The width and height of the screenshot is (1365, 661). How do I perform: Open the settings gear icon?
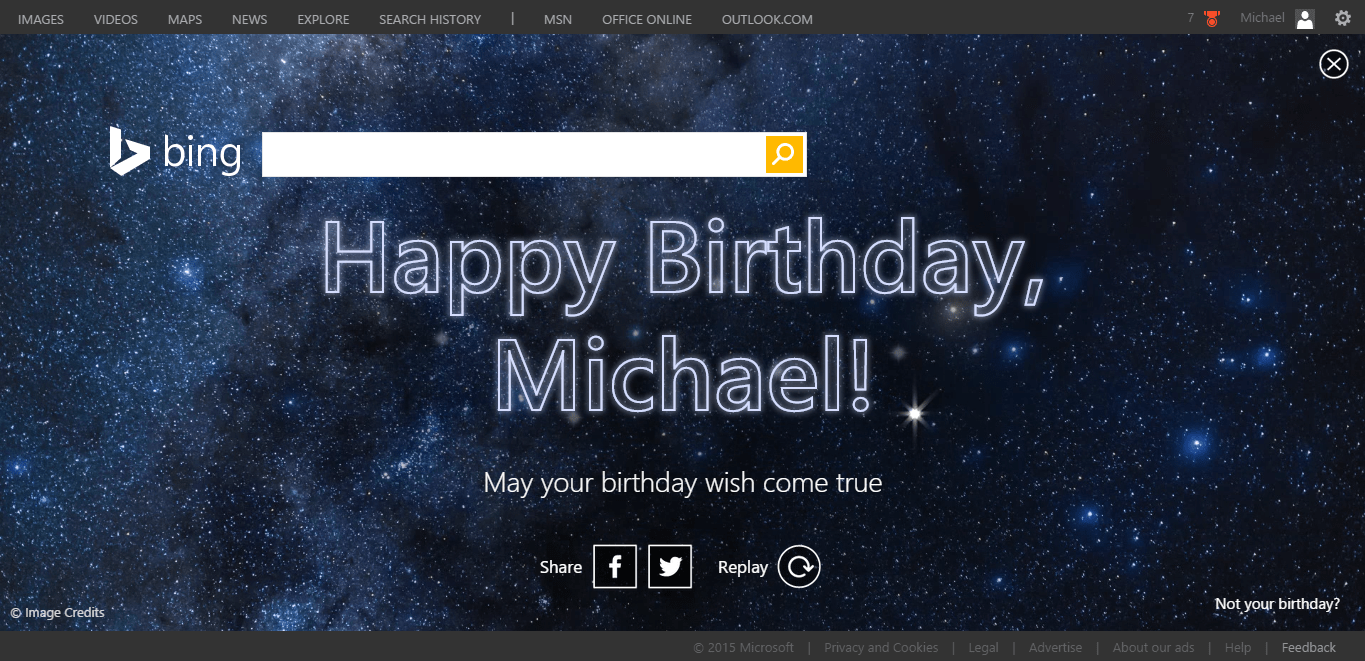coord(1342,18)
